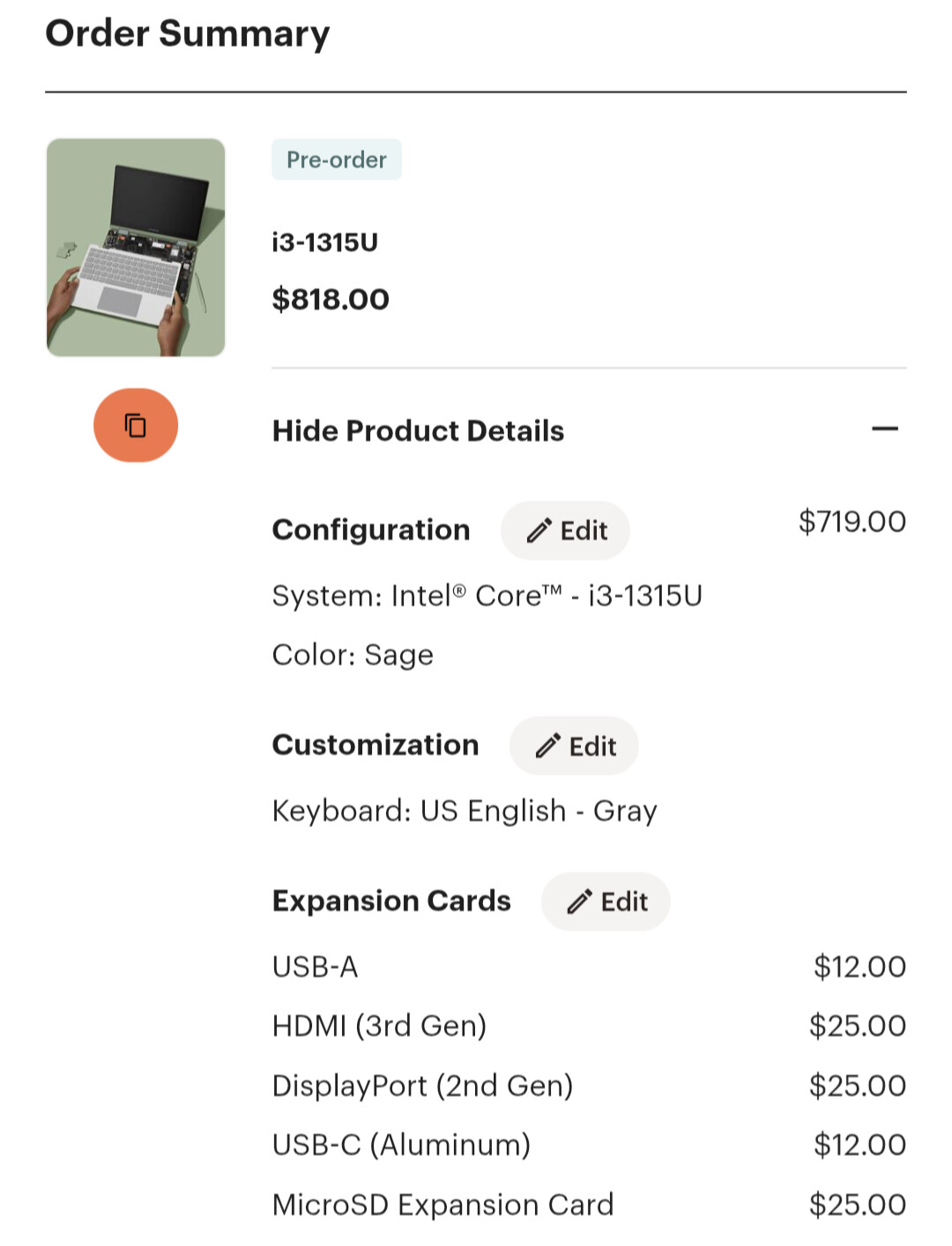
Task: Edit the Customization section
Action: pyautogui.click(x=574, y=746)
